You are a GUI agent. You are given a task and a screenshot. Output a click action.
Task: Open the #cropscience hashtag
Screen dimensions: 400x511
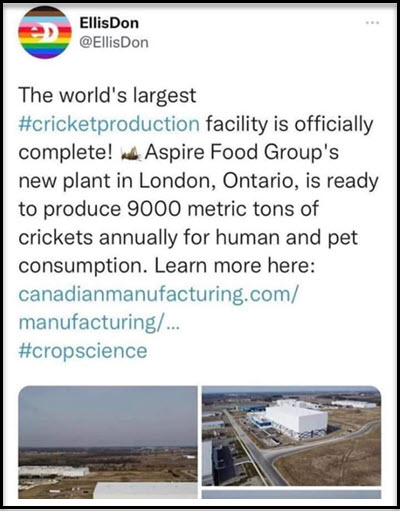[x=83, y=351]
